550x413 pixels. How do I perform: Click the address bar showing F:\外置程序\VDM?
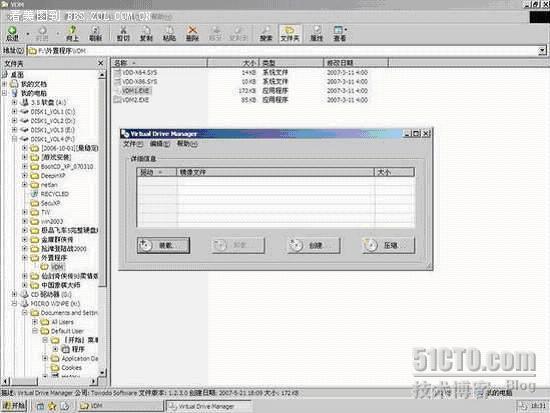(x=282, y=51)
